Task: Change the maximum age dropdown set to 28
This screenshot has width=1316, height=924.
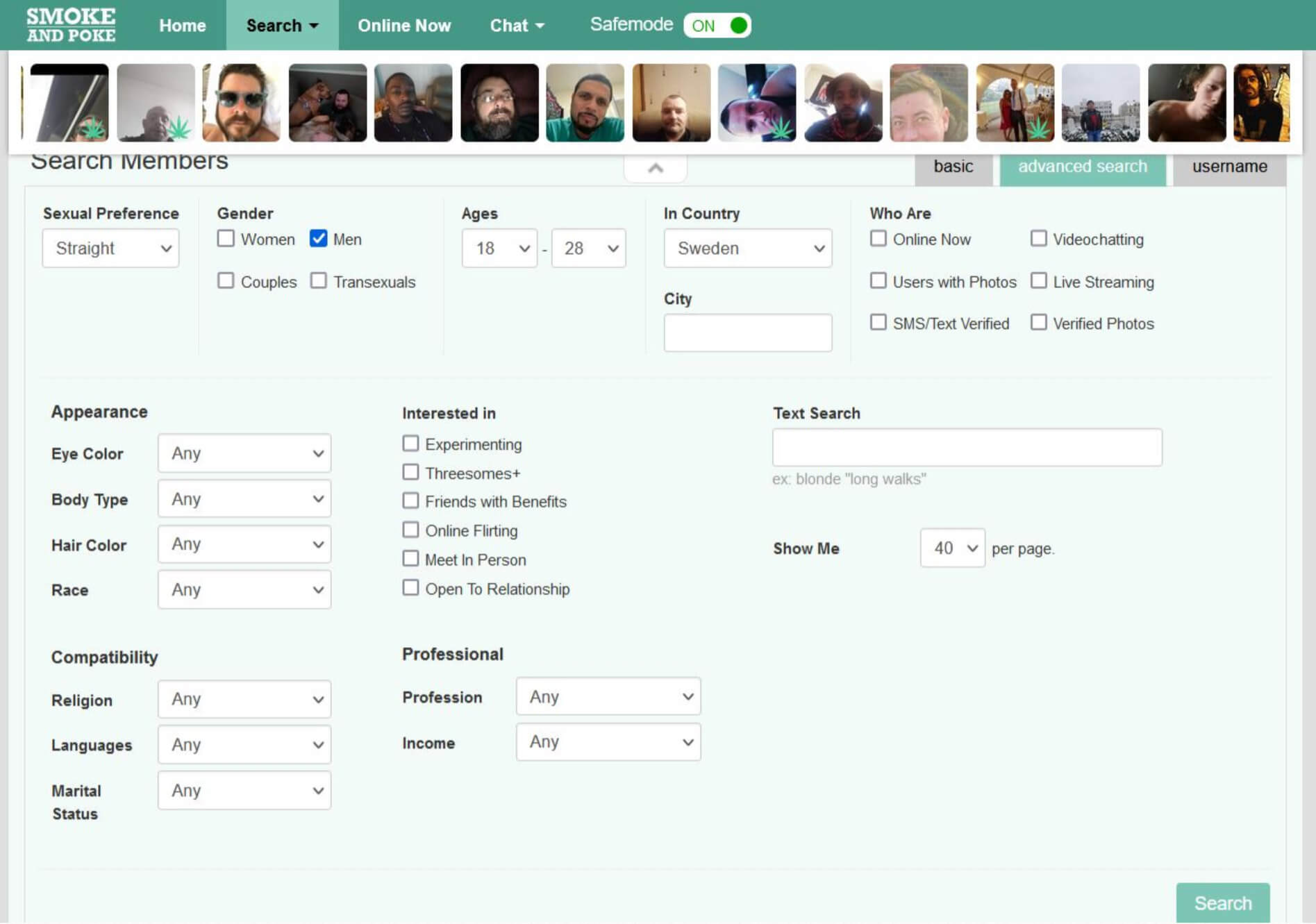Action: click(588, 249)
